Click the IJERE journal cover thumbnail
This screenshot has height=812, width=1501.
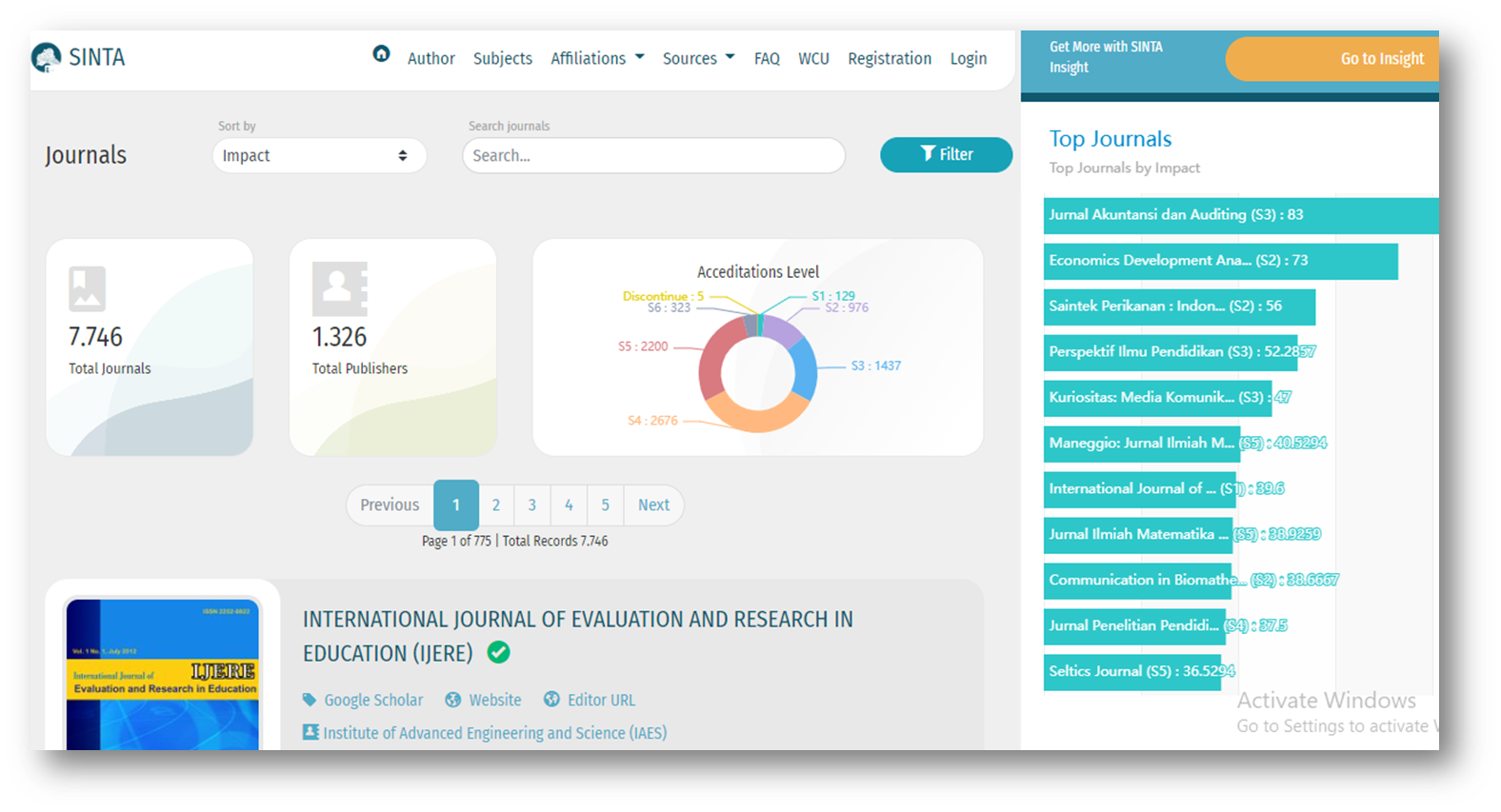[x=162, y=674]
